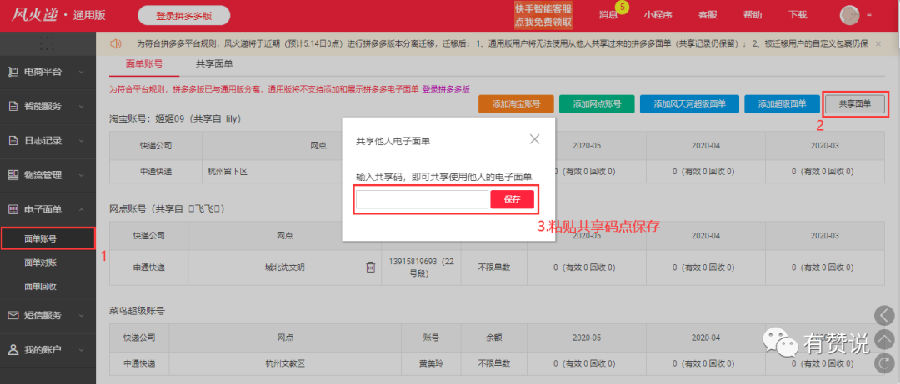The width and height of the screenshot is (900, 384).
Task: Click the 短信服务 envelope icon
Action: tap(13, 315)
